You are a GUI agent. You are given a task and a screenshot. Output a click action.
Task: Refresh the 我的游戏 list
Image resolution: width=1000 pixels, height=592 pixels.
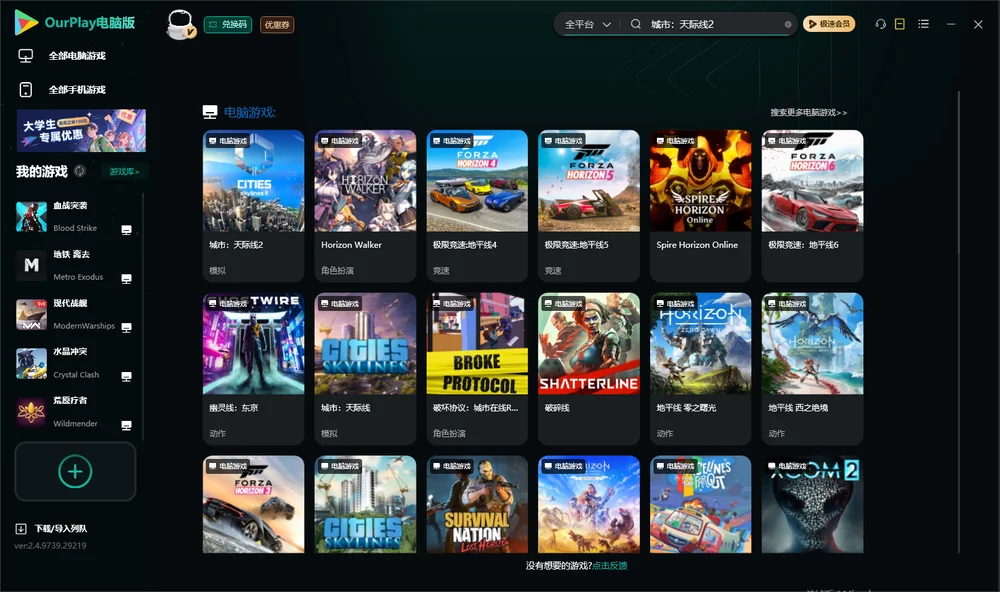coord(80,171)
